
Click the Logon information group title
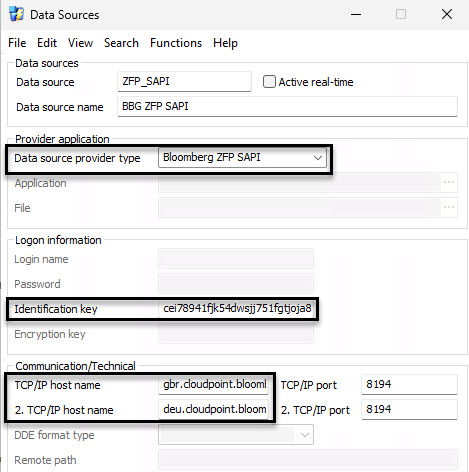58,240
